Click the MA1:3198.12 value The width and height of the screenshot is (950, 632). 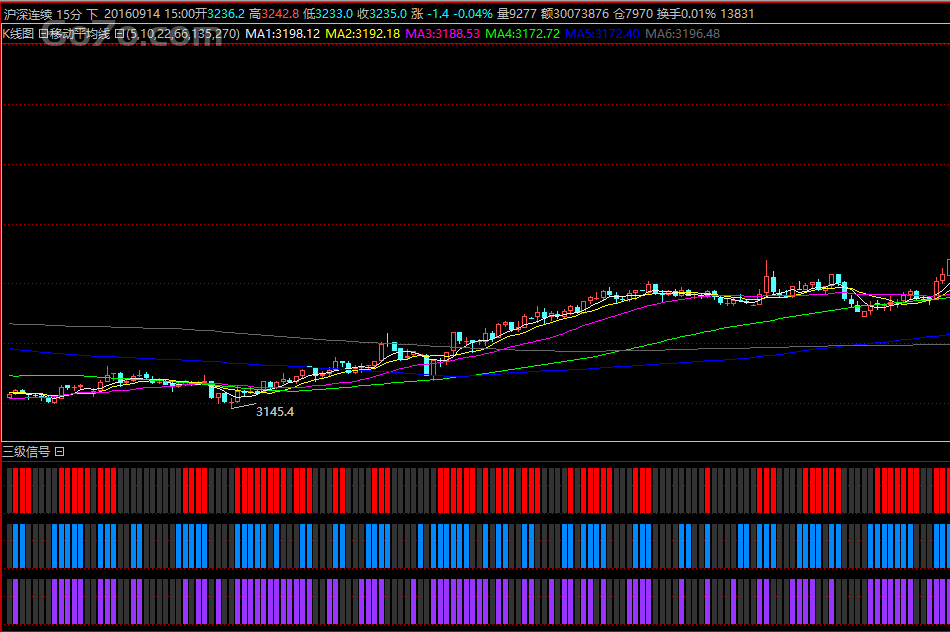282,34
